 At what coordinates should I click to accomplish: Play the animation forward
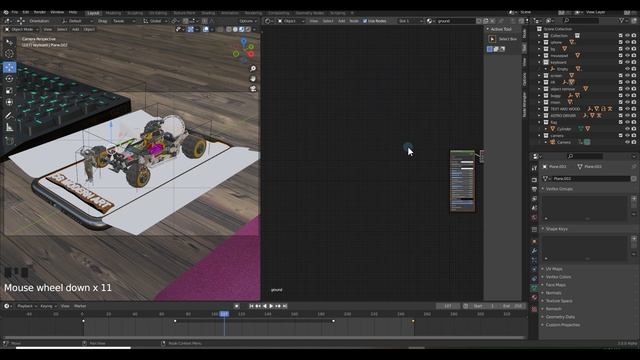tap(271, 306)
